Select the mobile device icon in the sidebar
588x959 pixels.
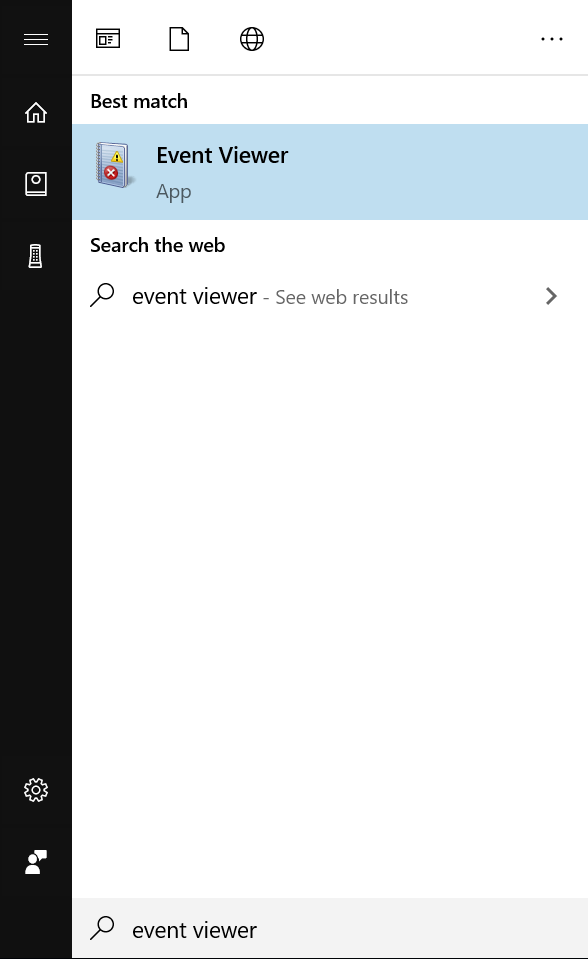tap(36, 255)
